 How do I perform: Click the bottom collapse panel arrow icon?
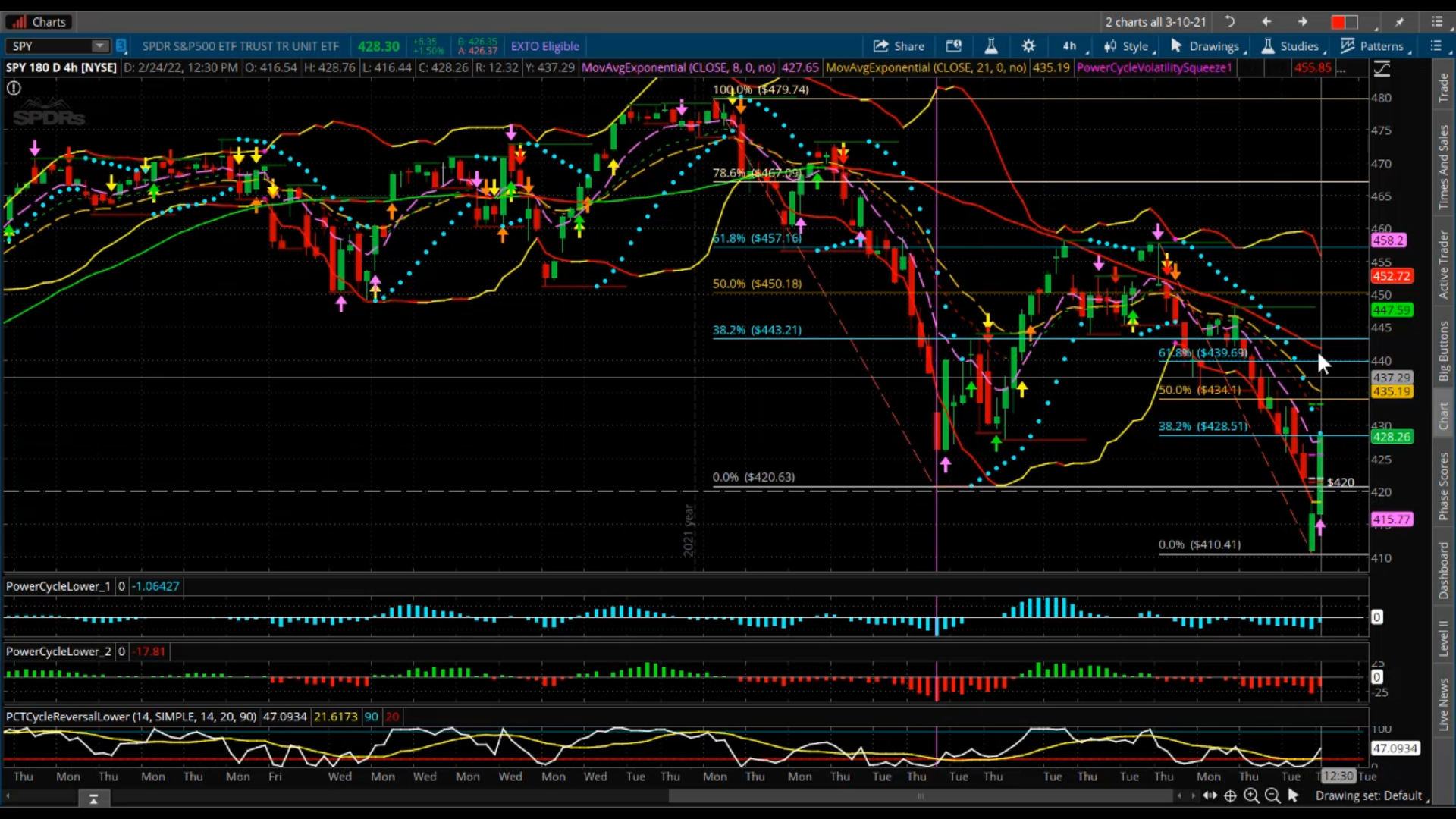[94, 799]
